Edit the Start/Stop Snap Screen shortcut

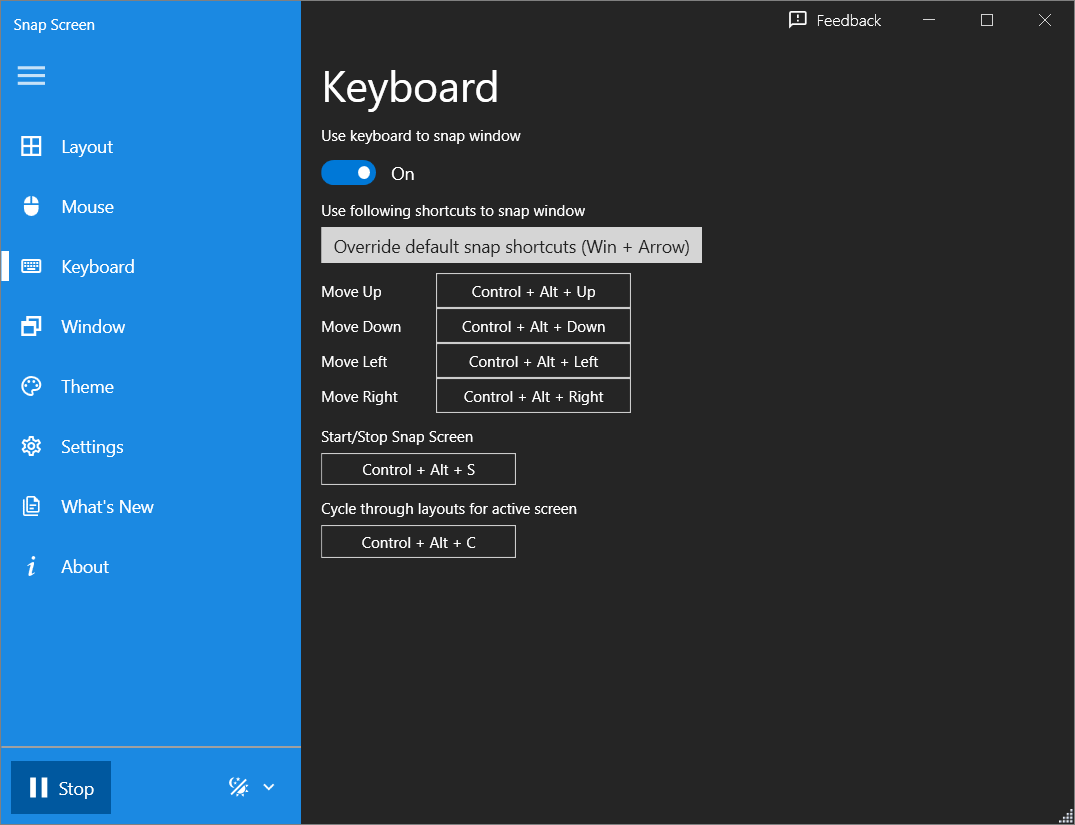point(418,469)
